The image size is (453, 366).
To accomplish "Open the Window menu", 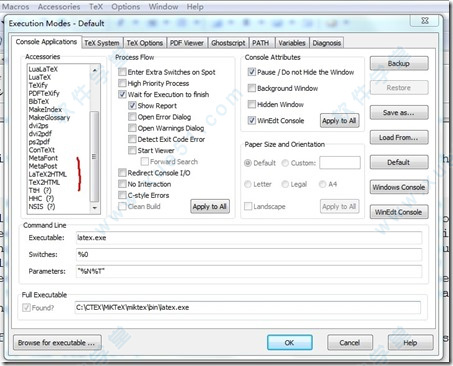I will click(163, 7).
